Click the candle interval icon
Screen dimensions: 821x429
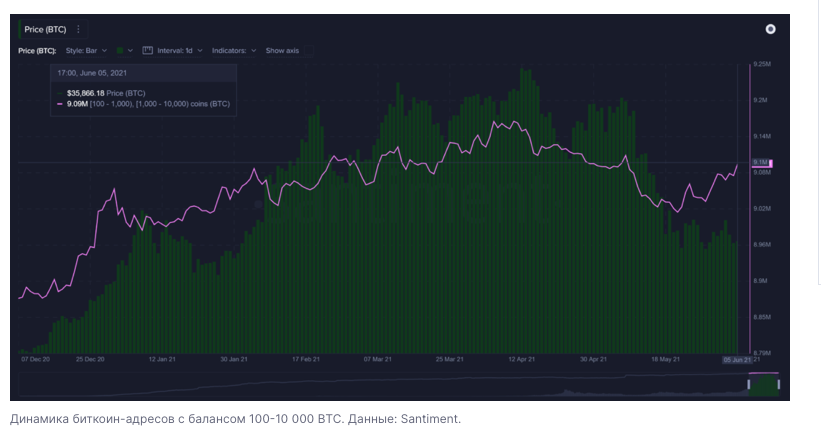point(148,50)
